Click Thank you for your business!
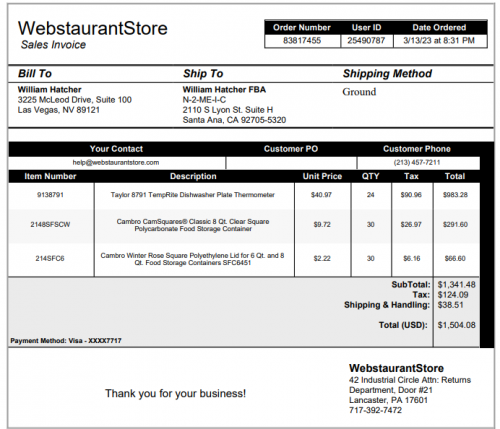This screenshot has width=500, height=429. pyautogui.click(x=176, y=394)
